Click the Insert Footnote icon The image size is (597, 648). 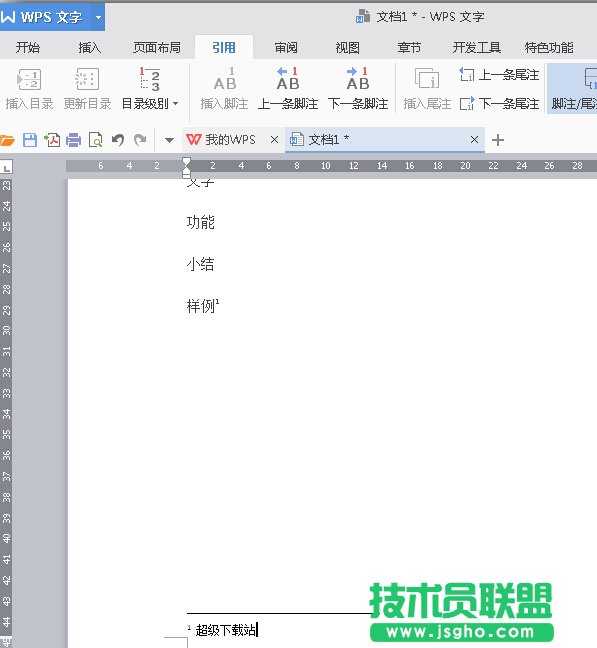(x=224, y=79)
